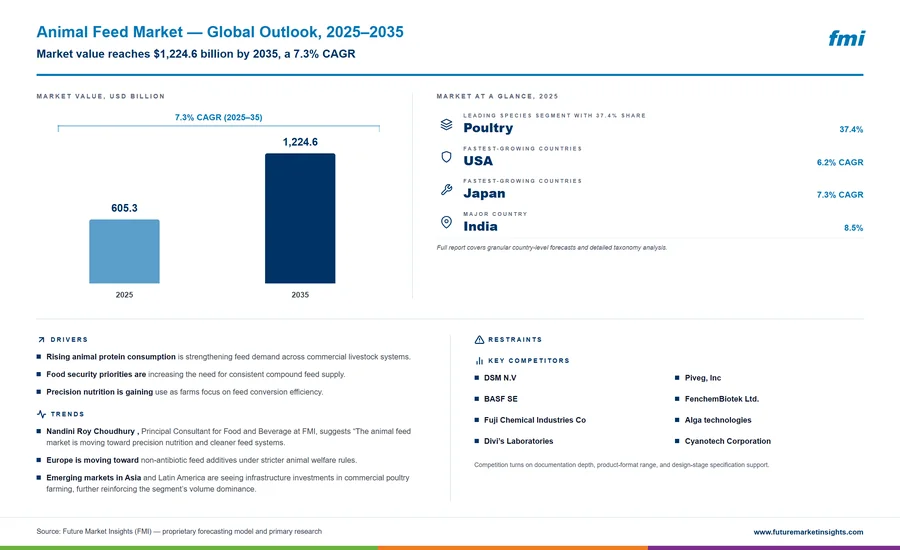Click the 8.5% value for India
Image resolution: width=900 pixels, height=550 pixels.
coord(854,228)
